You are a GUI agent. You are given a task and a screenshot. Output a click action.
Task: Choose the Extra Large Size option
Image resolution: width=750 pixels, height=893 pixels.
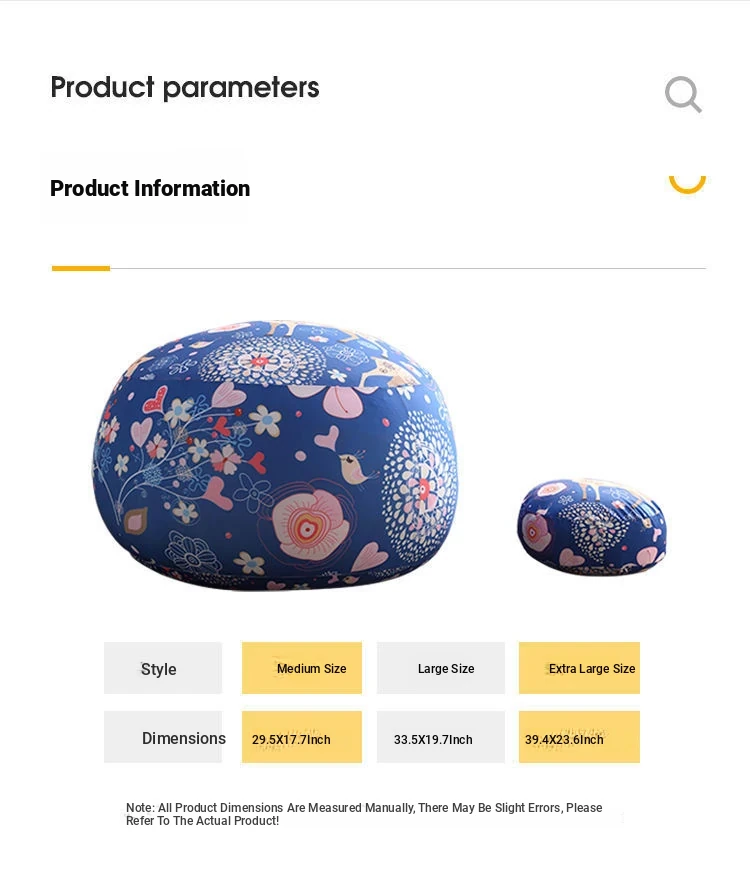[x=580, y=668]
